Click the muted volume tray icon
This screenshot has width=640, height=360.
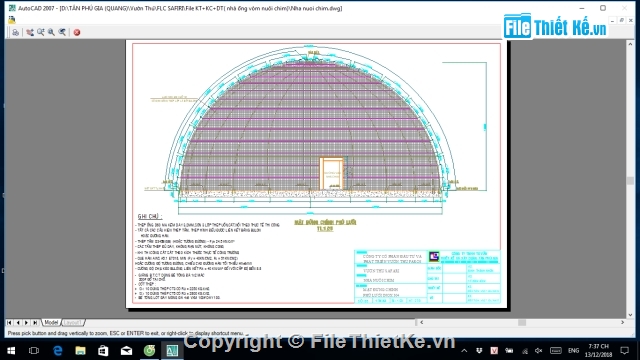coord(539,351)
